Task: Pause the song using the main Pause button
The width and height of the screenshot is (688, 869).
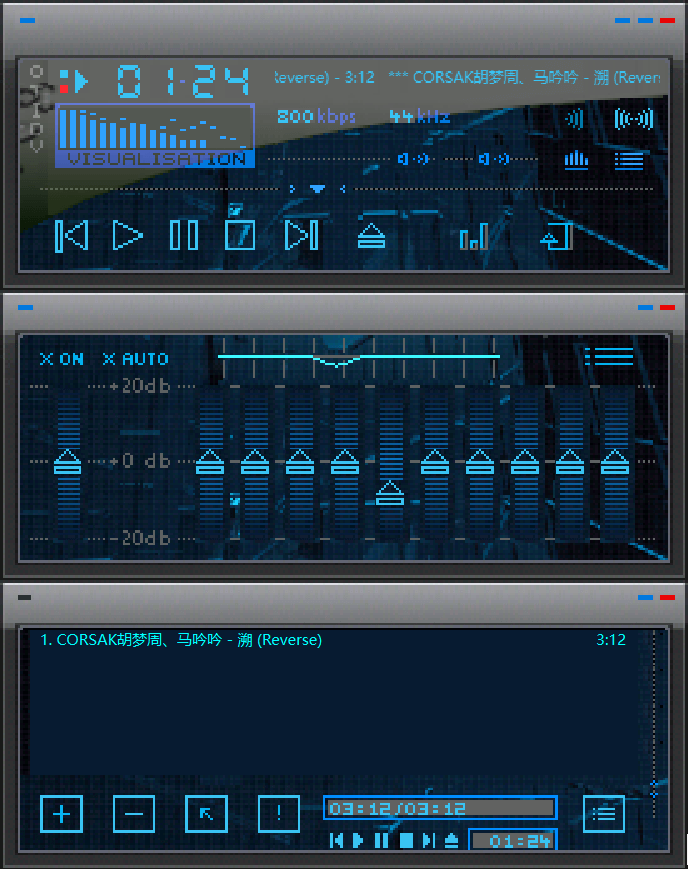Action: point(184,236)
